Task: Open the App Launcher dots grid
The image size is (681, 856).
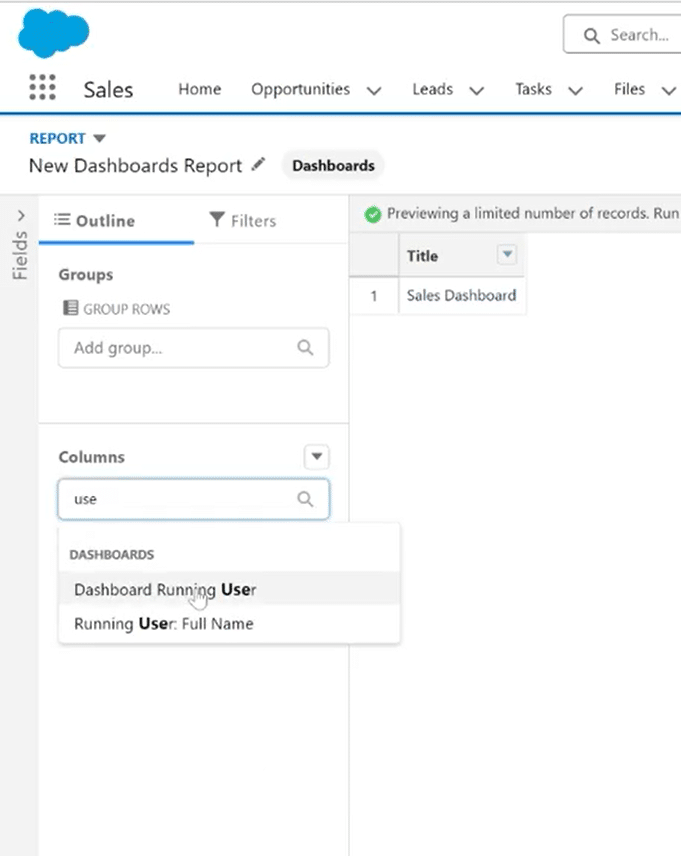Action: pos(43,87)
